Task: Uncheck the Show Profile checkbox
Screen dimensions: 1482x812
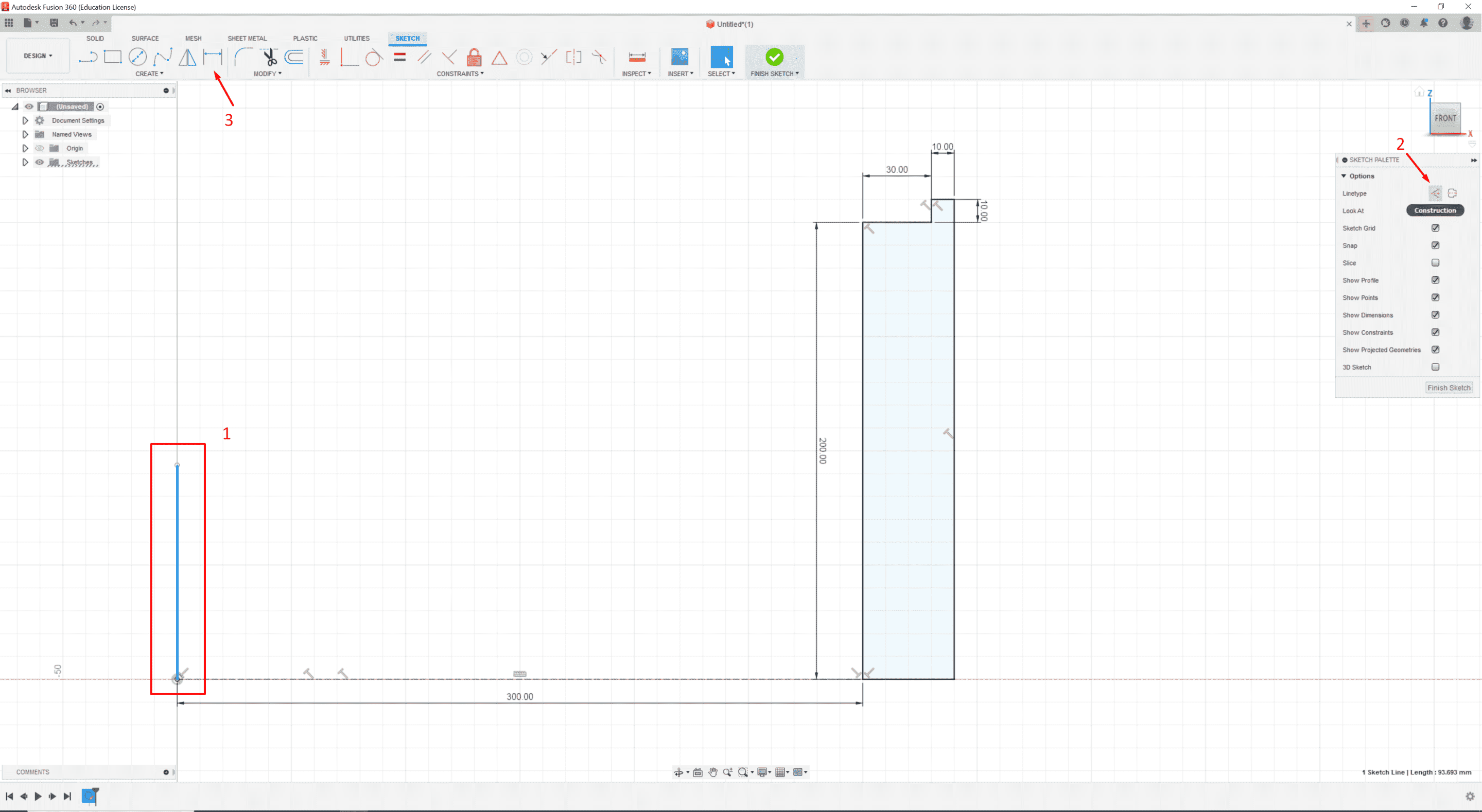Action: tap(1435, 280)
